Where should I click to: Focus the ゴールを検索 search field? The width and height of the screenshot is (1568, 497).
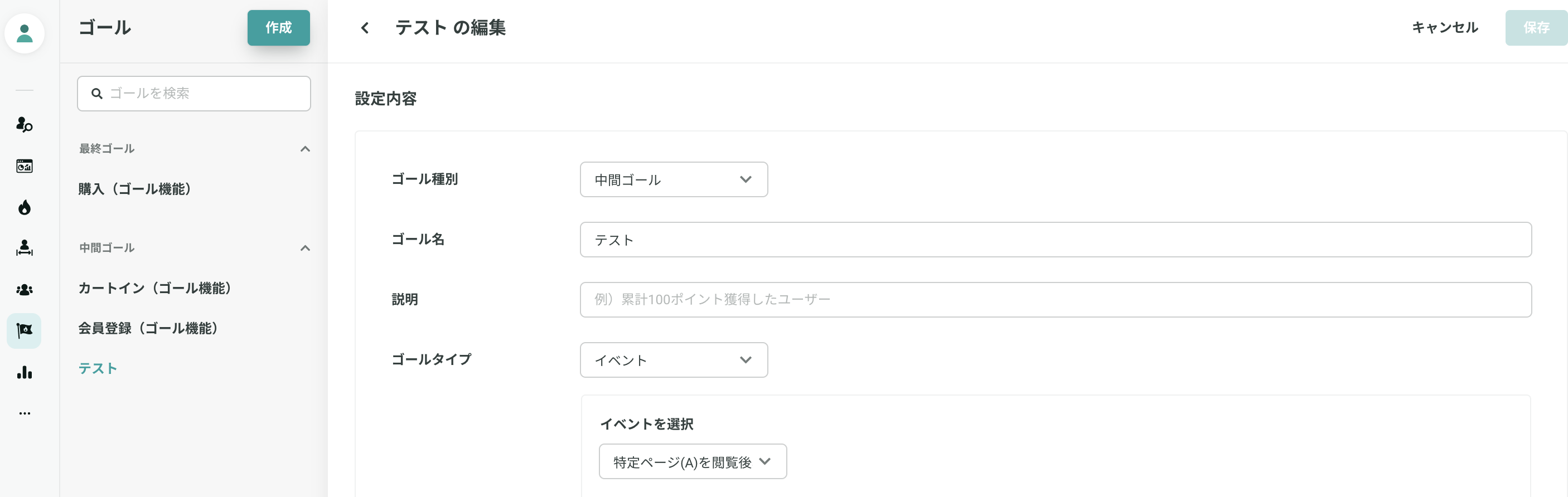click(x=193, y=94)
